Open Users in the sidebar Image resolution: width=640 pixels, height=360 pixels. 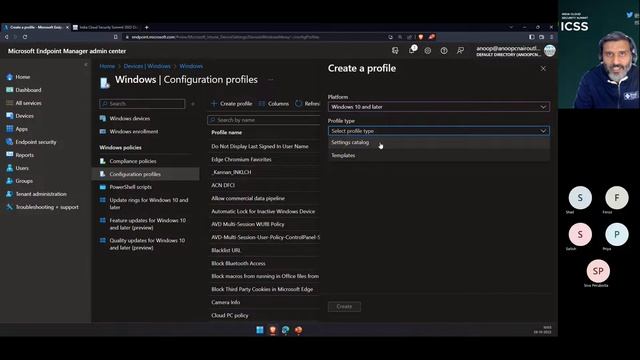point(22,168)
